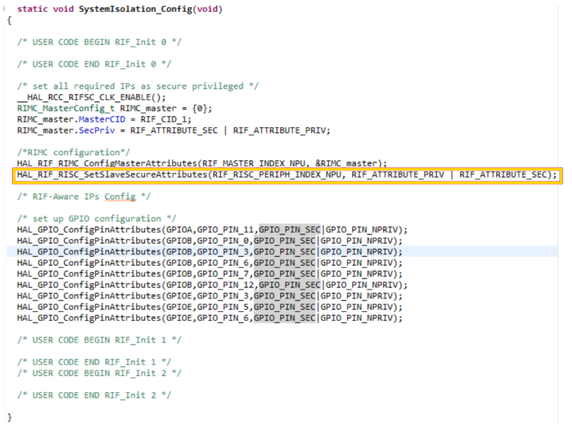Image resolution: width=572 pixels, height=428 pixels.
Task: Click GPIO_PIN_NPRIV on GPIOB PIN_12 line
Action: click(x=362, y=285)
